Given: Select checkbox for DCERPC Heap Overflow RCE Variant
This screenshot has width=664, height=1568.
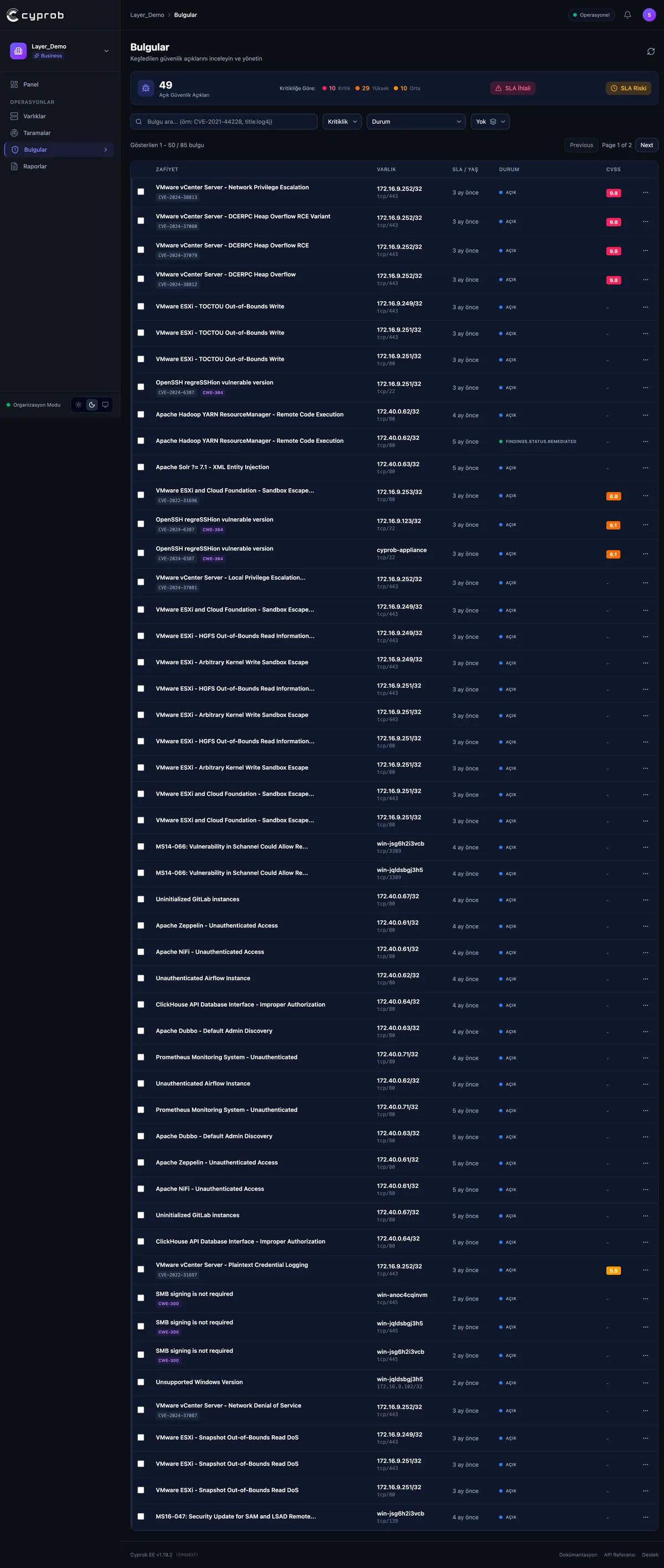Looking at the screenshot, I should click(141, 221).
